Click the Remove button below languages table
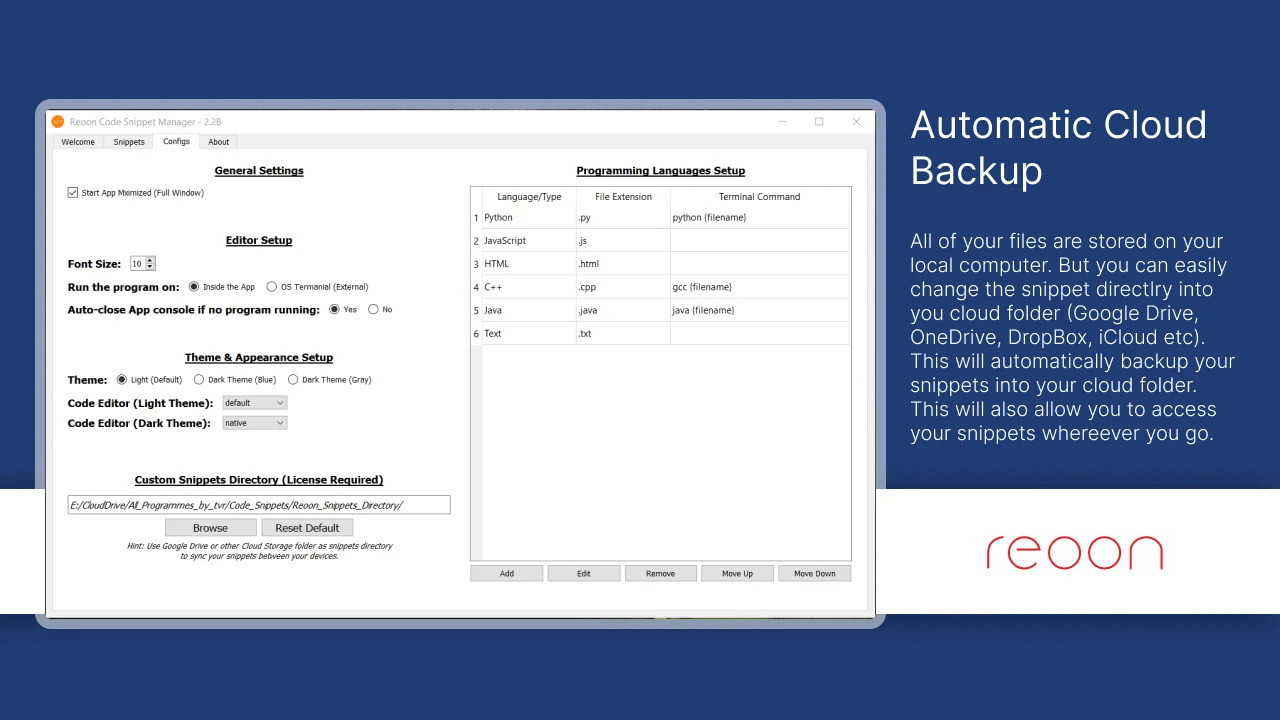Viewport: 1280px width, 720px height. (x=660, y=574)
